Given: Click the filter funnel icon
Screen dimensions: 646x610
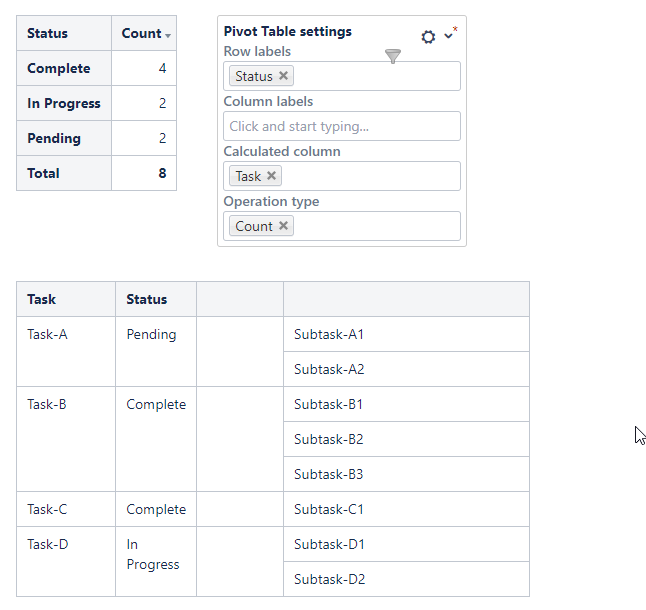Looking at the screenshot, I should (x=393, y=57).
